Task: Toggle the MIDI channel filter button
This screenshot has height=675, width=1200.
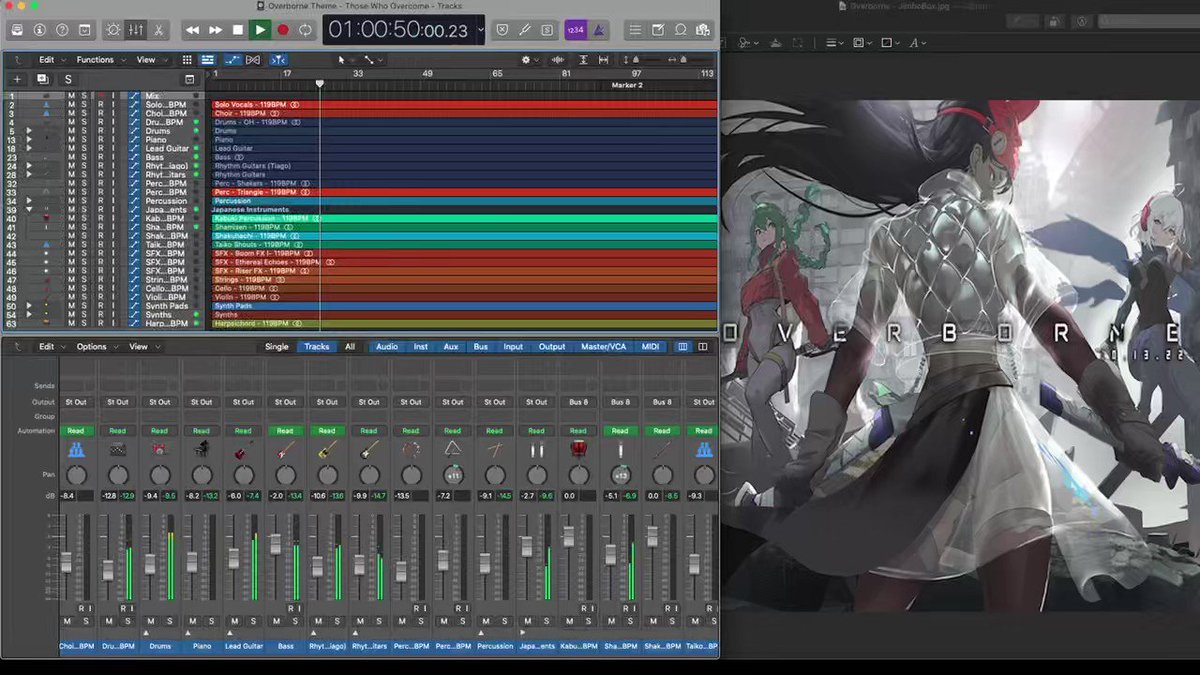Action: coord(650,347)
